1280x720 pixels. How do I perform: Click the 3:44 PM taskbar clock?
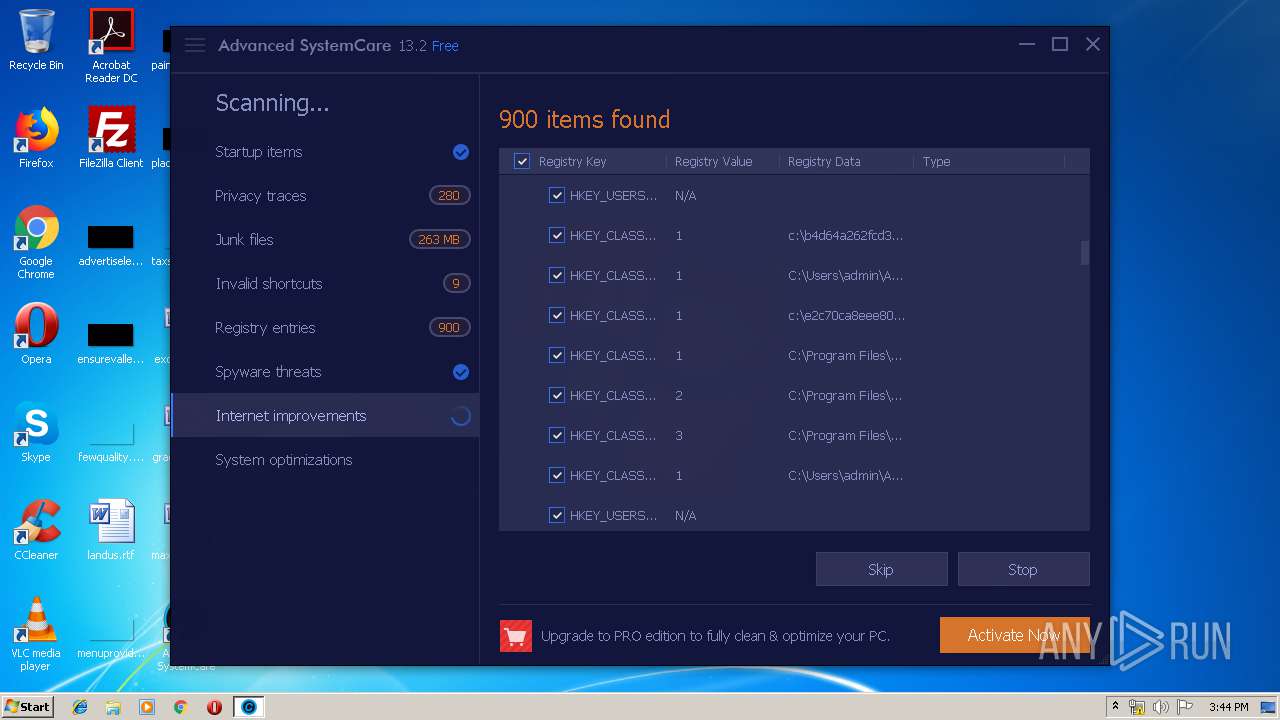coord(1228,707)
